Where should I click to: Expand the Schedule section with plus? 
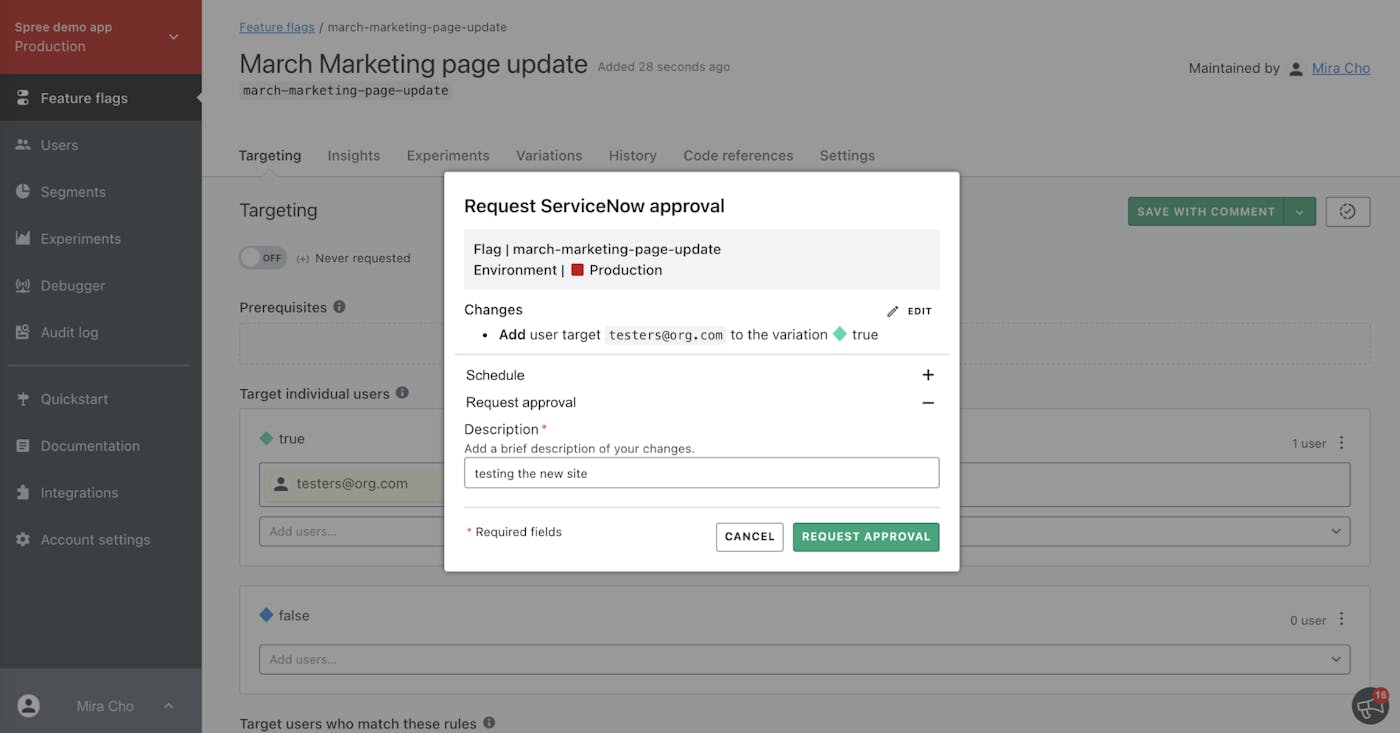pyautogui.click(x=928, y=375)
